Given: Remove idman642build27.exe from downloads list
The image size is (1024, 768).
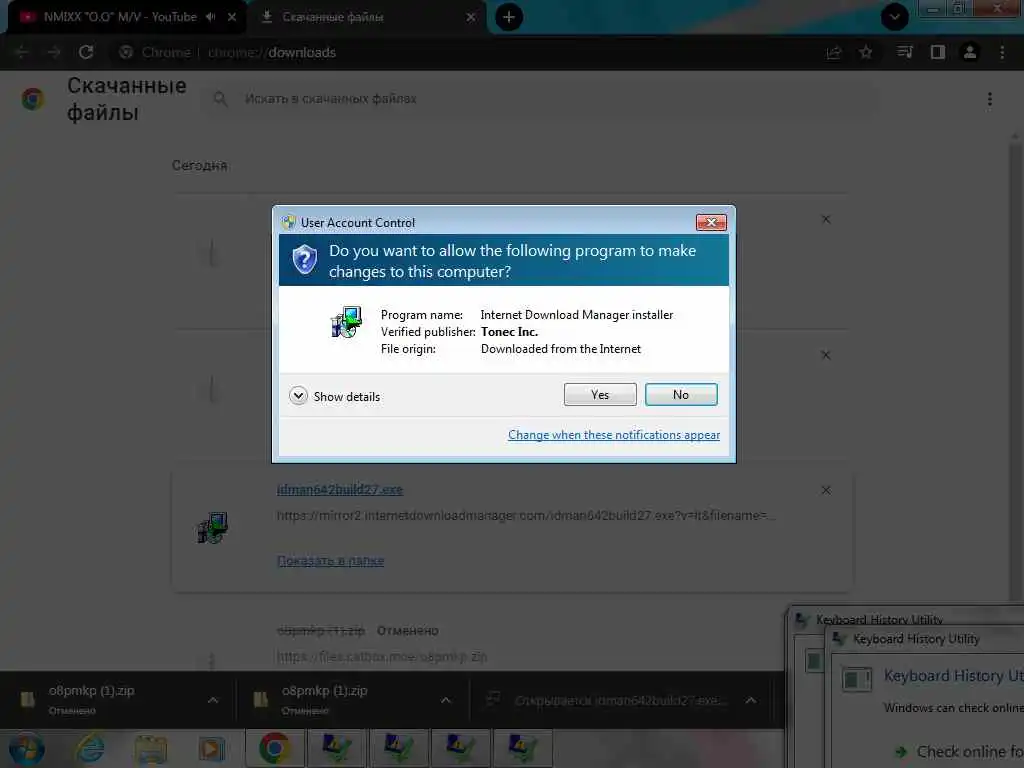Looking at the screenshot, I should pyautogui.click(x=826, y=490).
